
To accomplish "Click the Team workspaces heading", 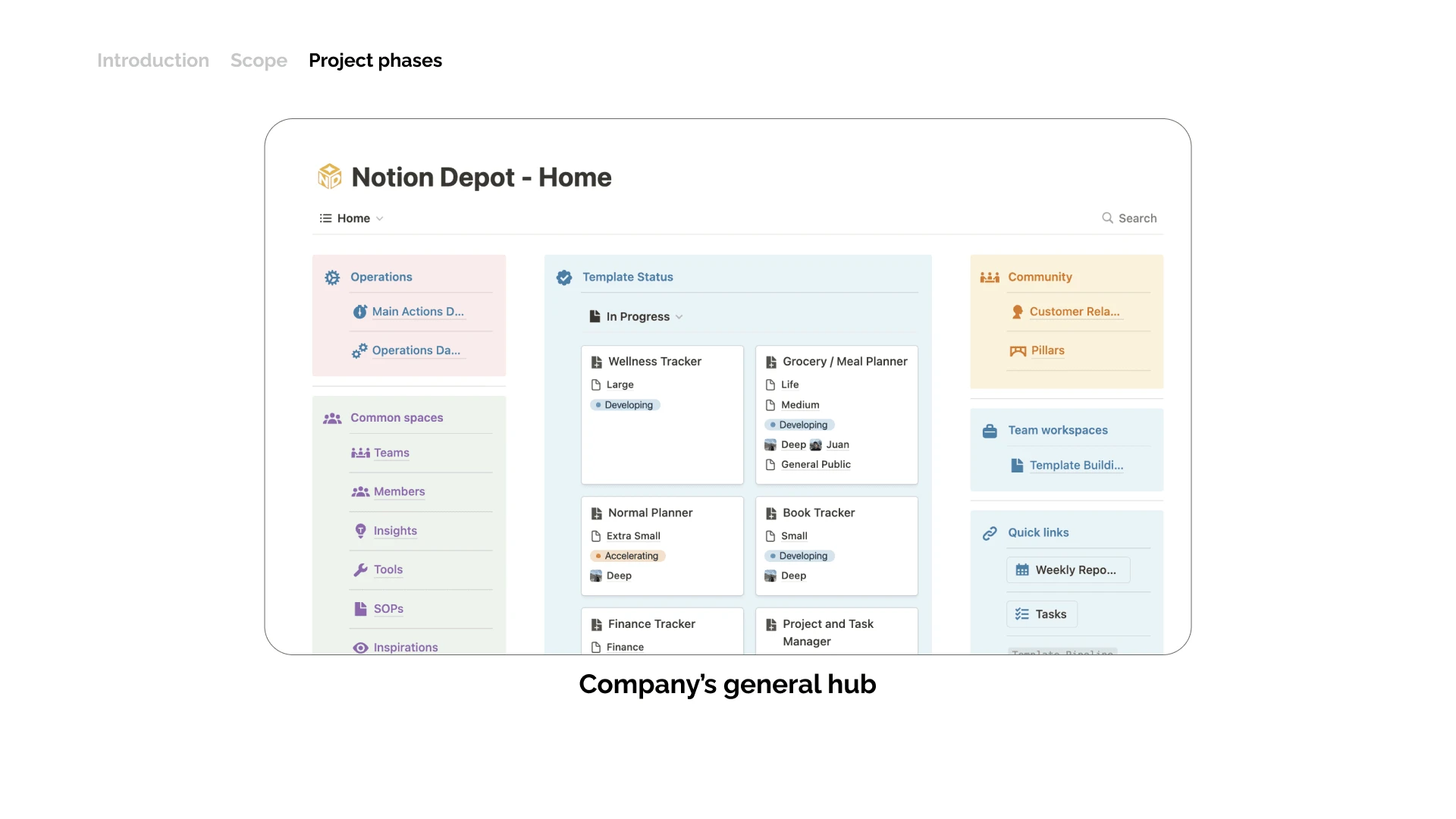I will pyautogui.click(x=1058, y=431).
